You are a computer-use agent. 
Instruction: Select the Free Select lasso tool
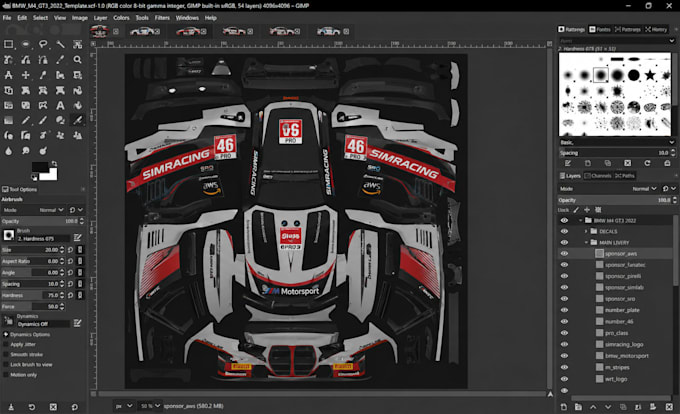point(43,44)
